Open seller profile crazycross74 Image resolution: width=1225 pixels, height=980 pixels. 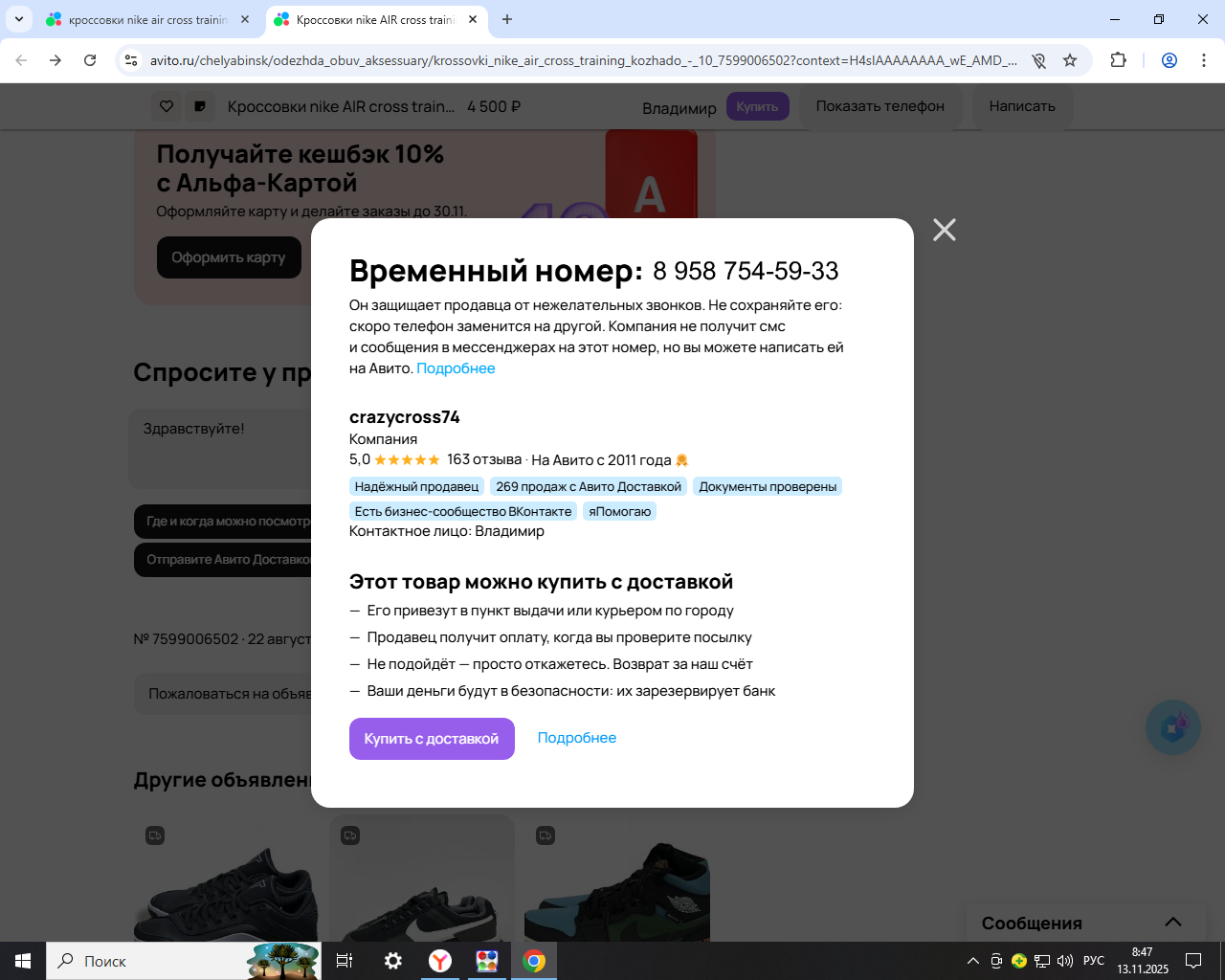click(x=405, y=417)
